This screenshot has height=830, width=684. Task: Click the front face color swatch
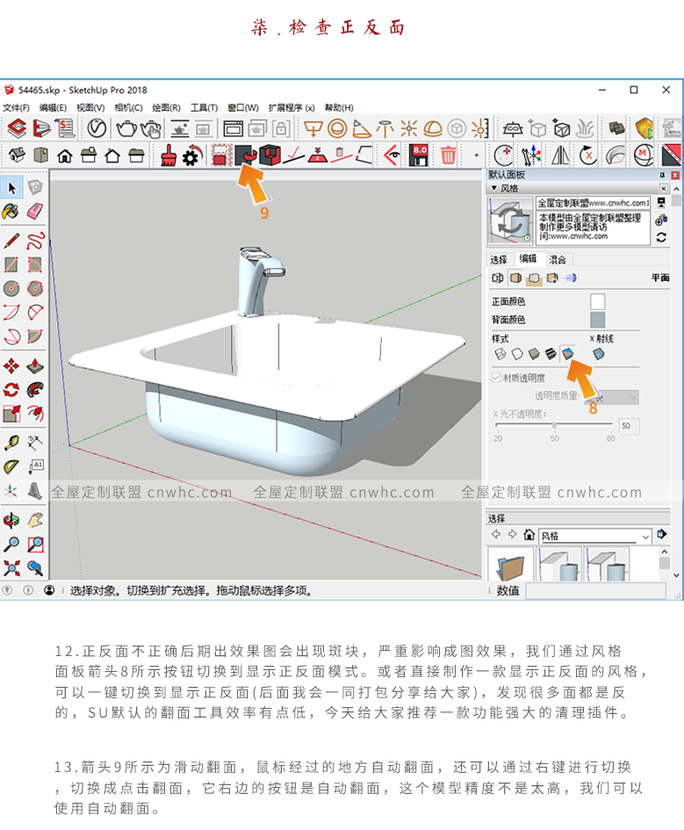pyautogui.click(x=598, y=301)
